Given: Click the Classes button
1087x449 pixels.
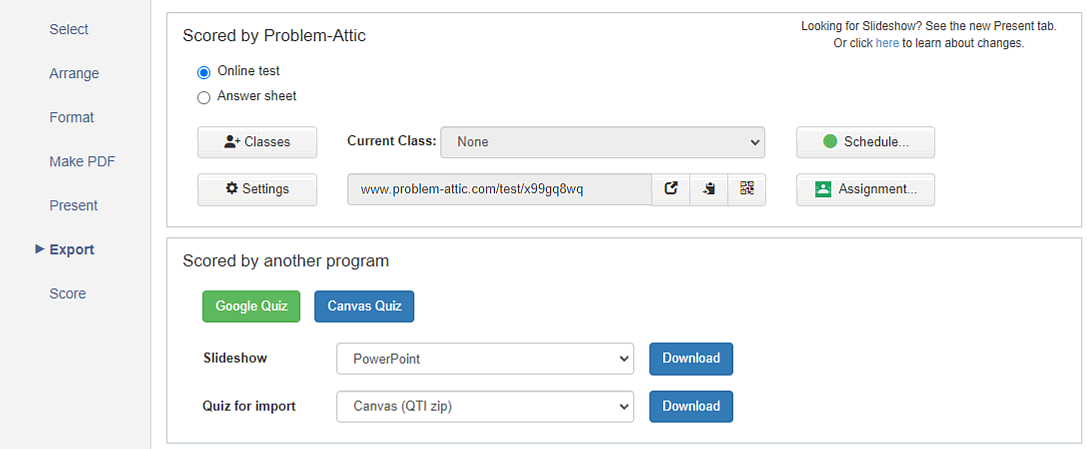Looking at the screenshot, I should (257, 142).
